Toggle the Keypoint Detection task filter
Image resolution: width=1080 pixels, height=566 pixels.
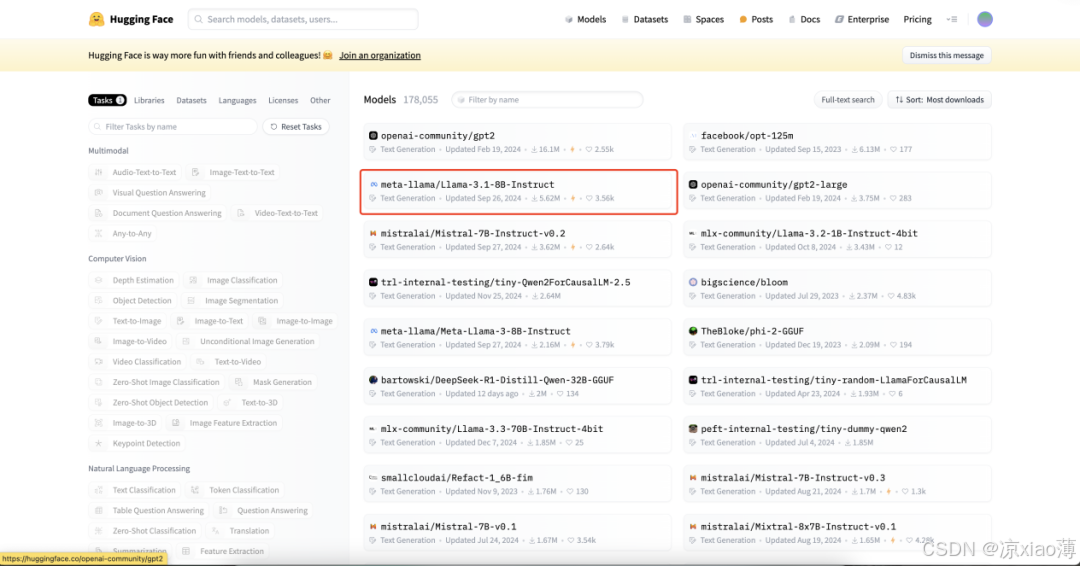pyautogui.click(x=138, y=443)
